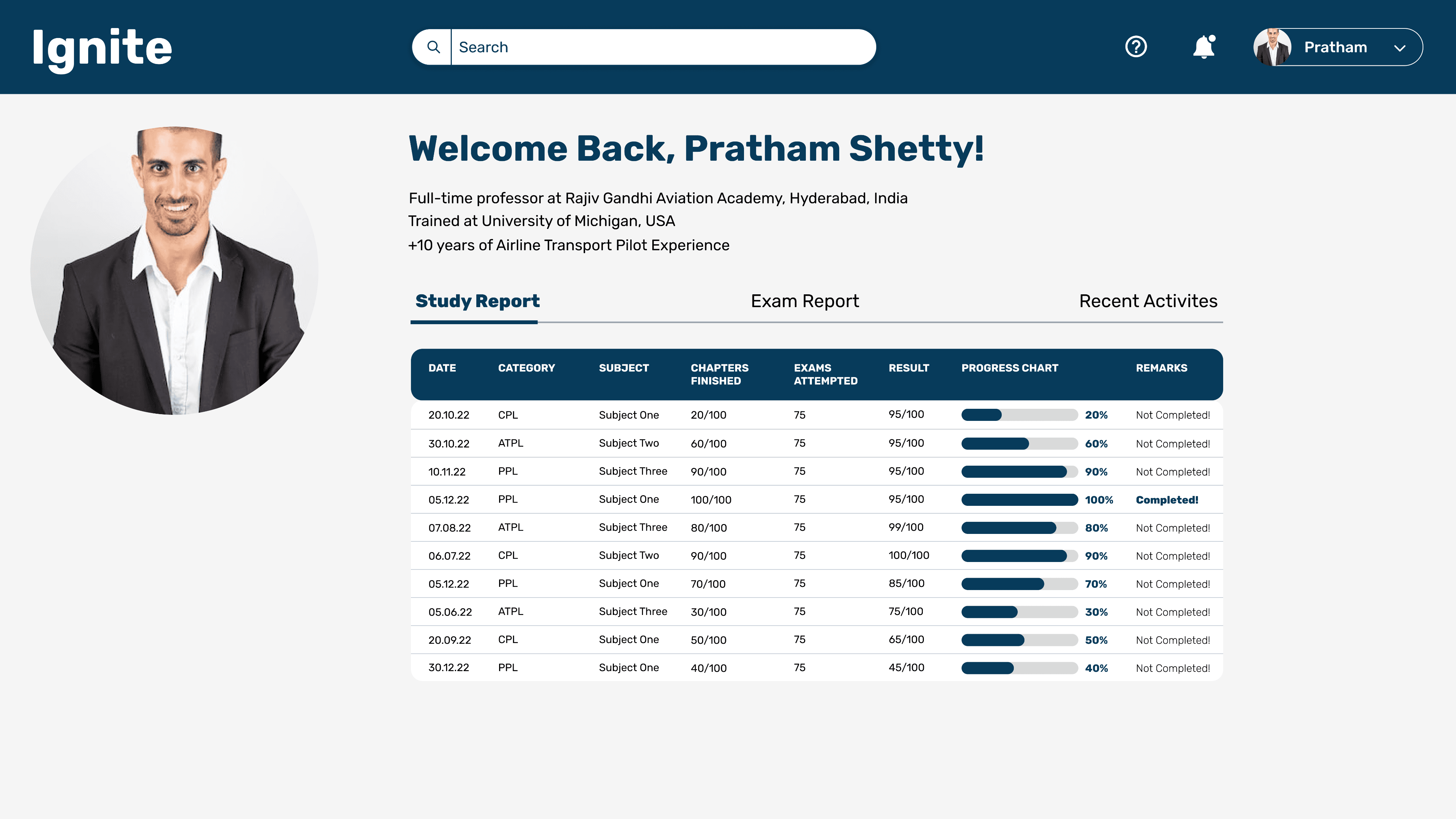
Task: Select the row dated 30.12.22
Action: point(449,668)
